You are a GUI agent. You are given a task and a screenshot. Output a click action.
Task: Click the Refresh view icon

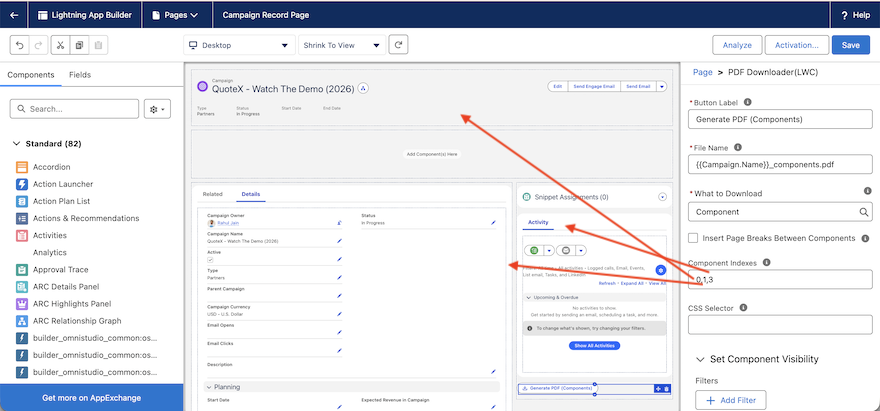(x=398, y=45)
